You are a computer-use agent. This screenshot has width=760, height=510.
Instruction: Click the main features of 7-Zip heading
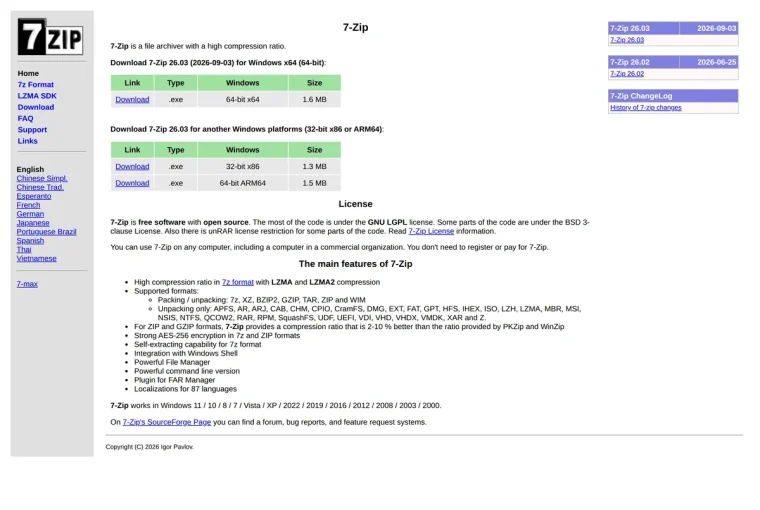coord(355,264)
